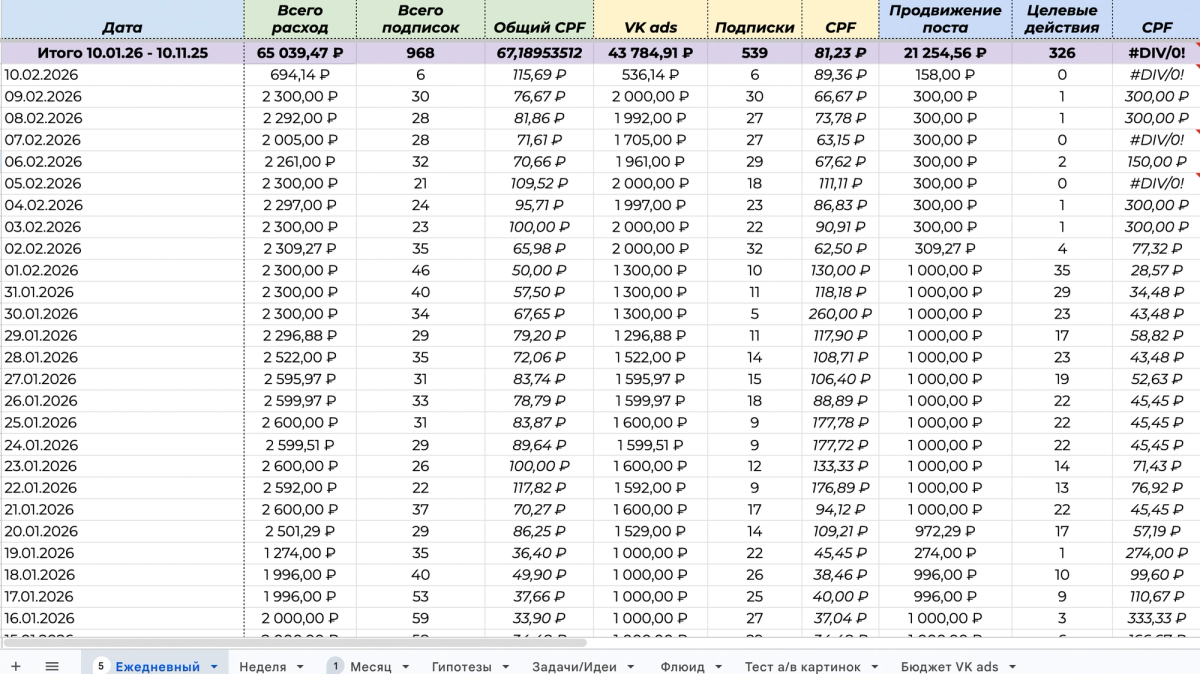Image resolution: width=1200 pixels, height=674 pixels.
Task: Click the horizontal scrollbar below the table
Action: click(296, 643)
